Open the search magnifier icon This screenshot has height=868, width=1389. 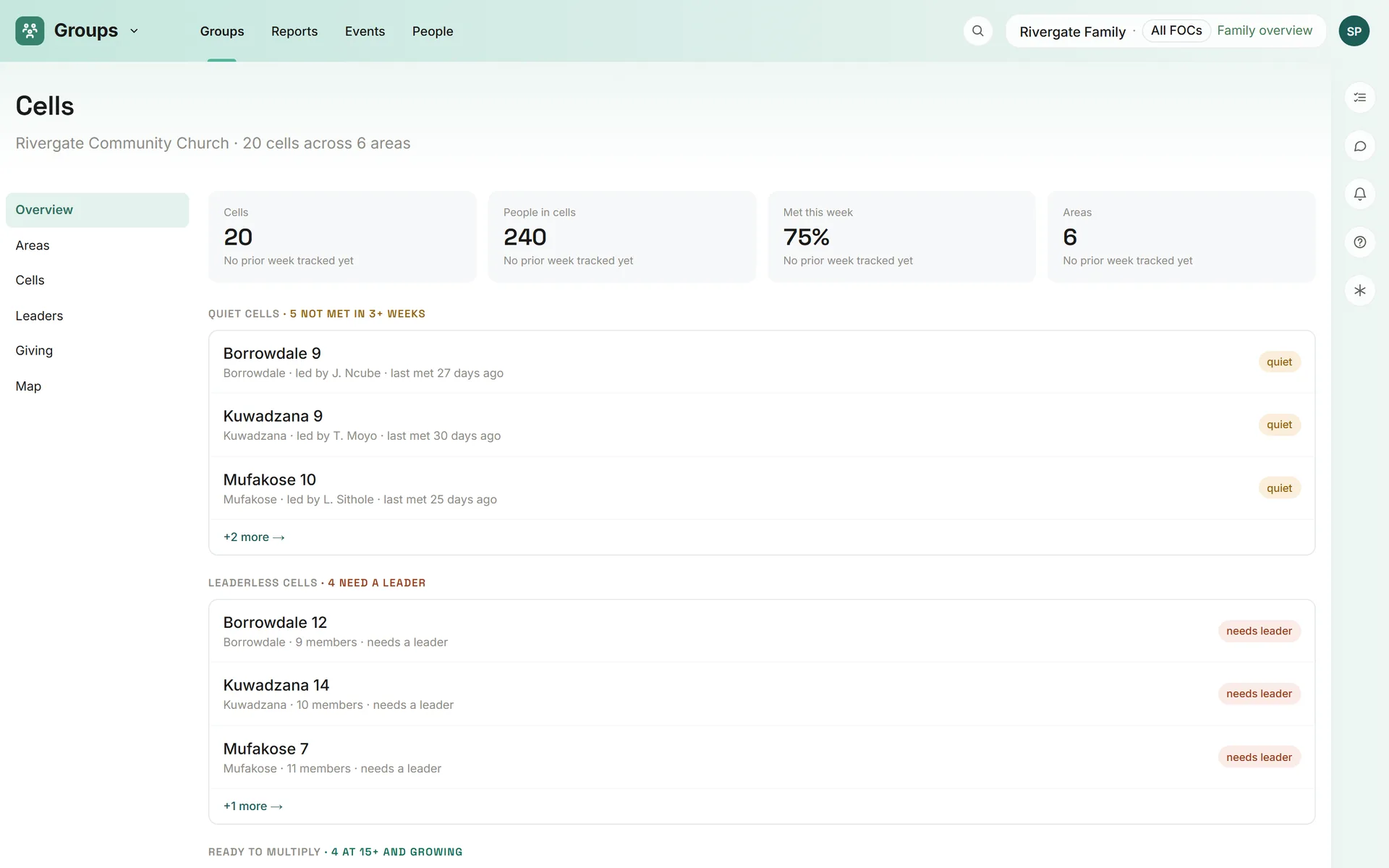point(977,31)
